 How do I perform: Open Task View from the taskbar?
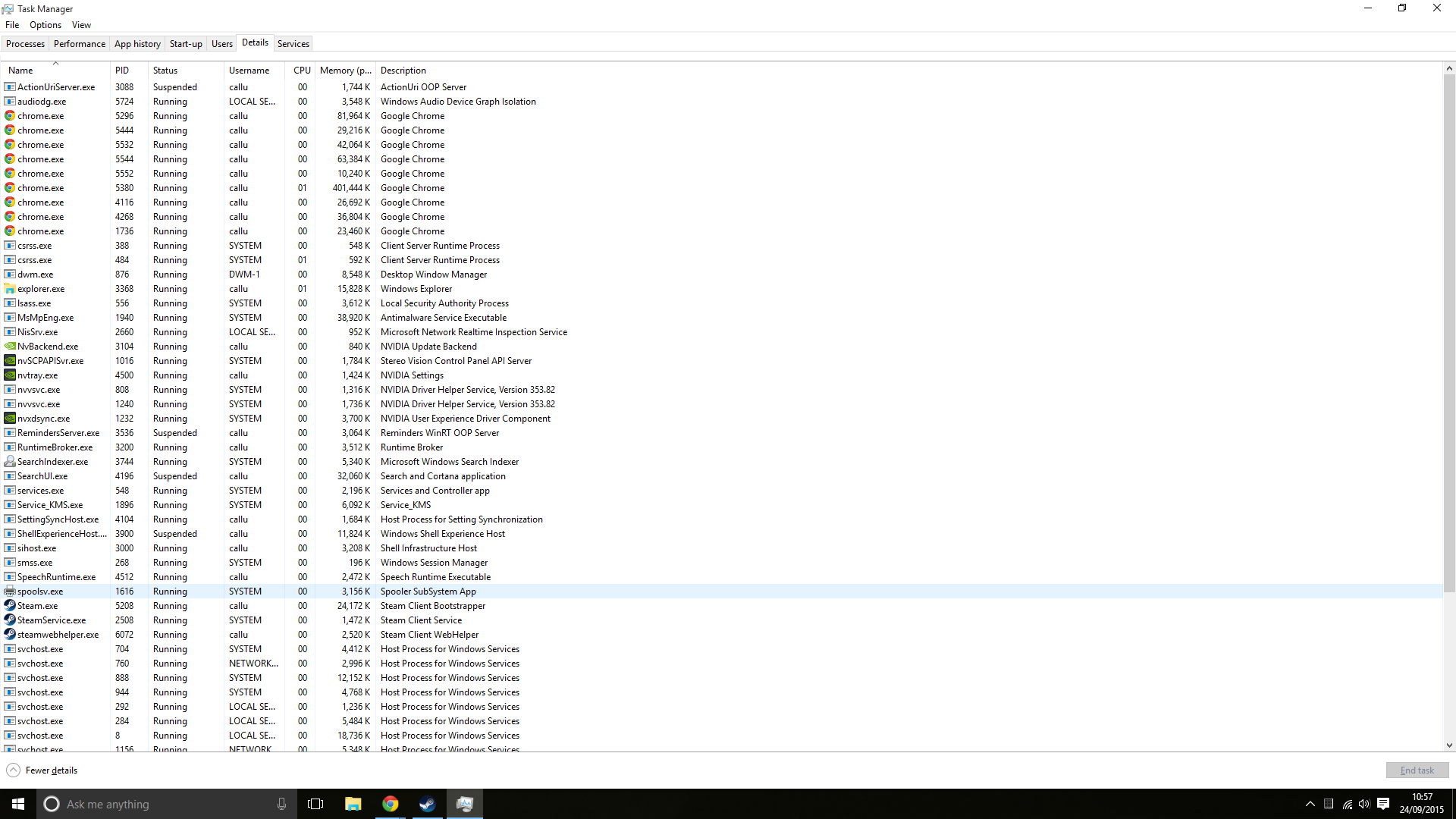pyautogui.click(x=315, y=804)
